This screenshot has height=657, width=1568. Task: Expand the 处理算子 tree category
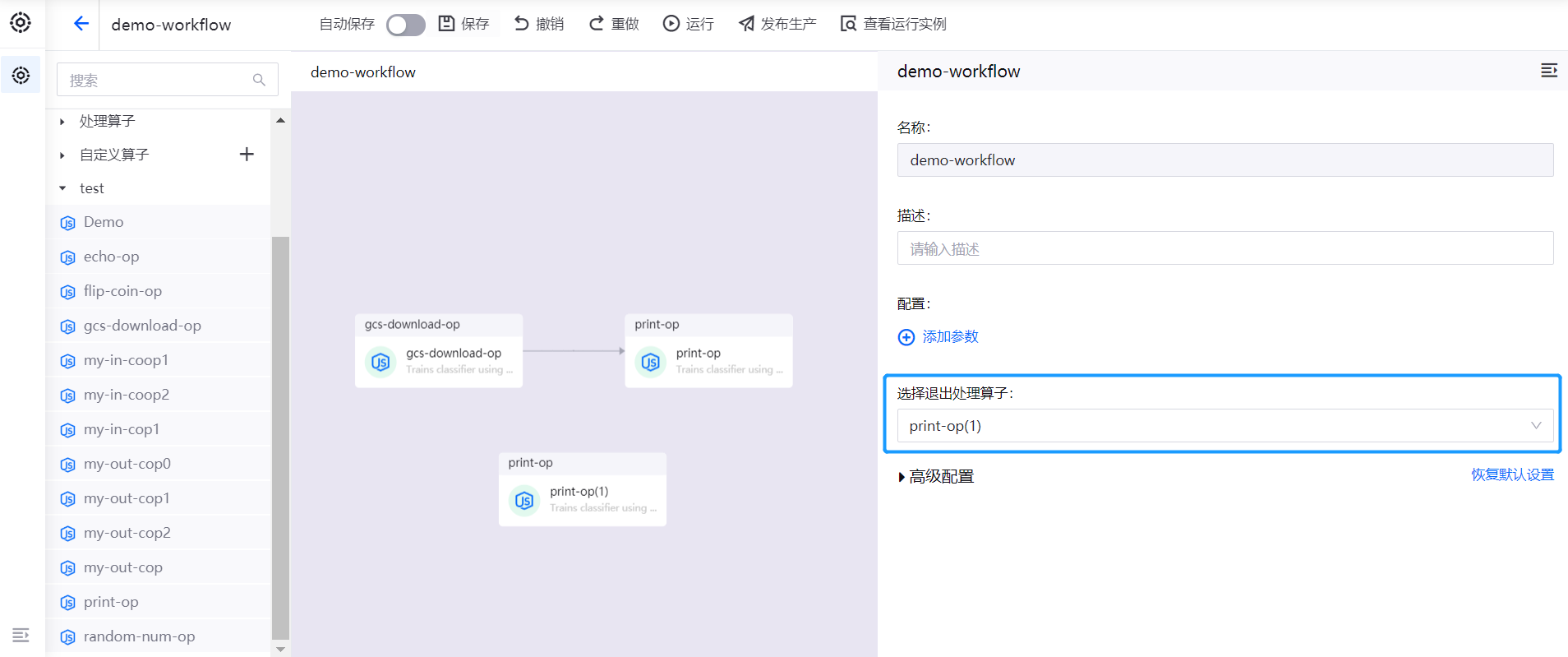[x=62, y=122]
